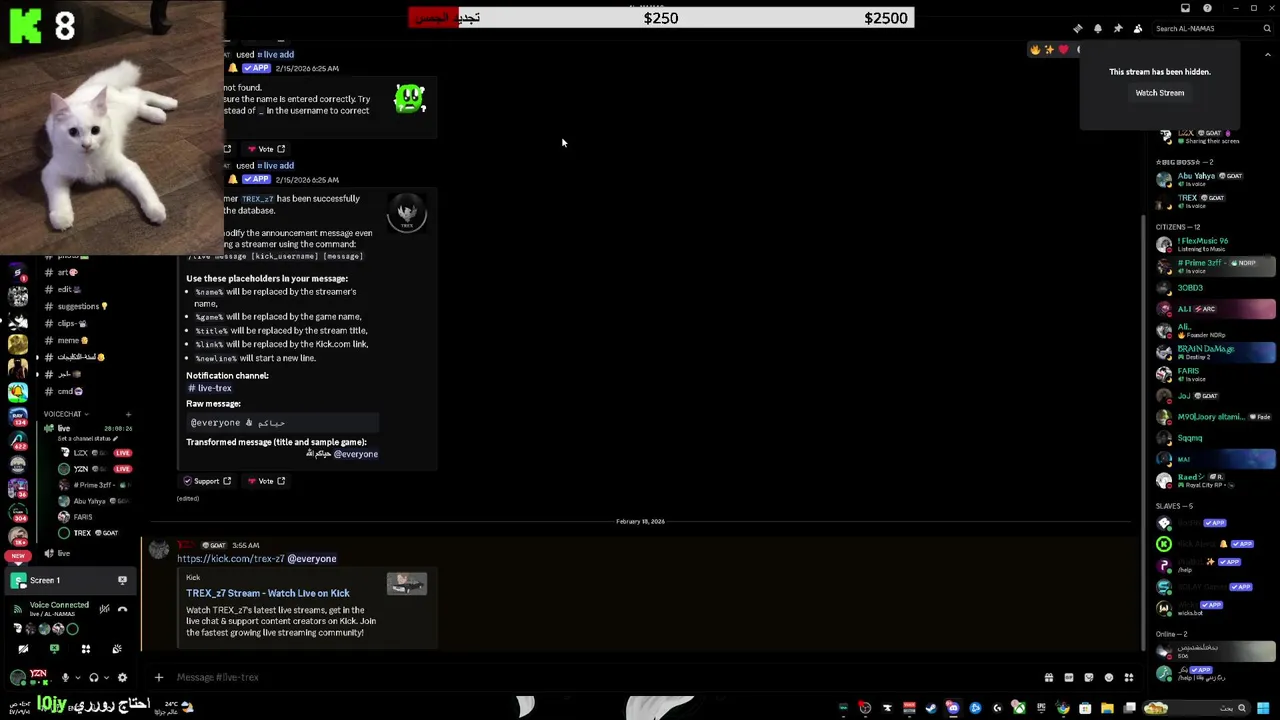This screenshot has height=720, width=1280.
Task: Deafen with the headphones icon
Action: [93, 677]
